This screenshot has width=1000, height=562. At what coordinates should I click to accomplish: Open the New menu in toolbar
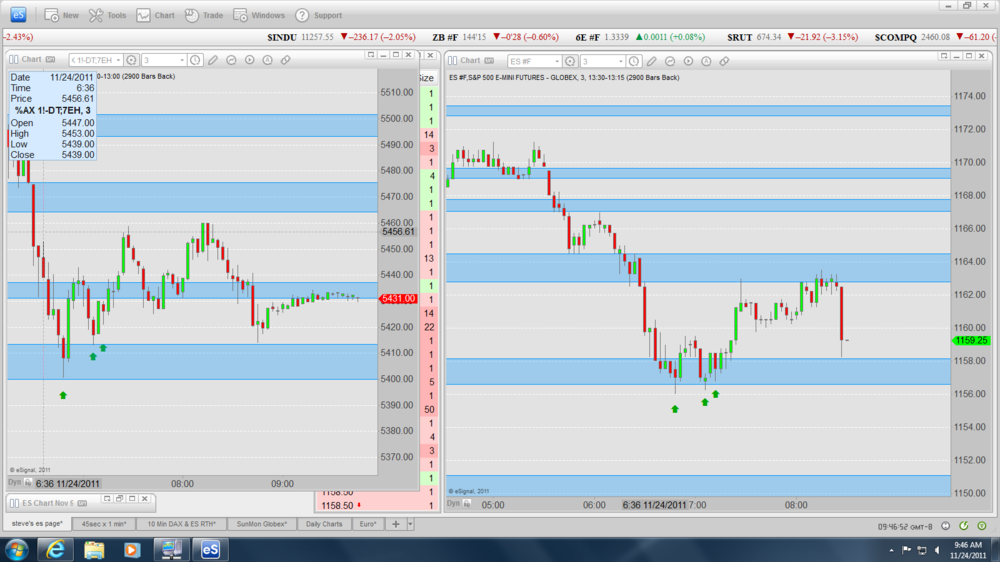[x=62, y=15]
